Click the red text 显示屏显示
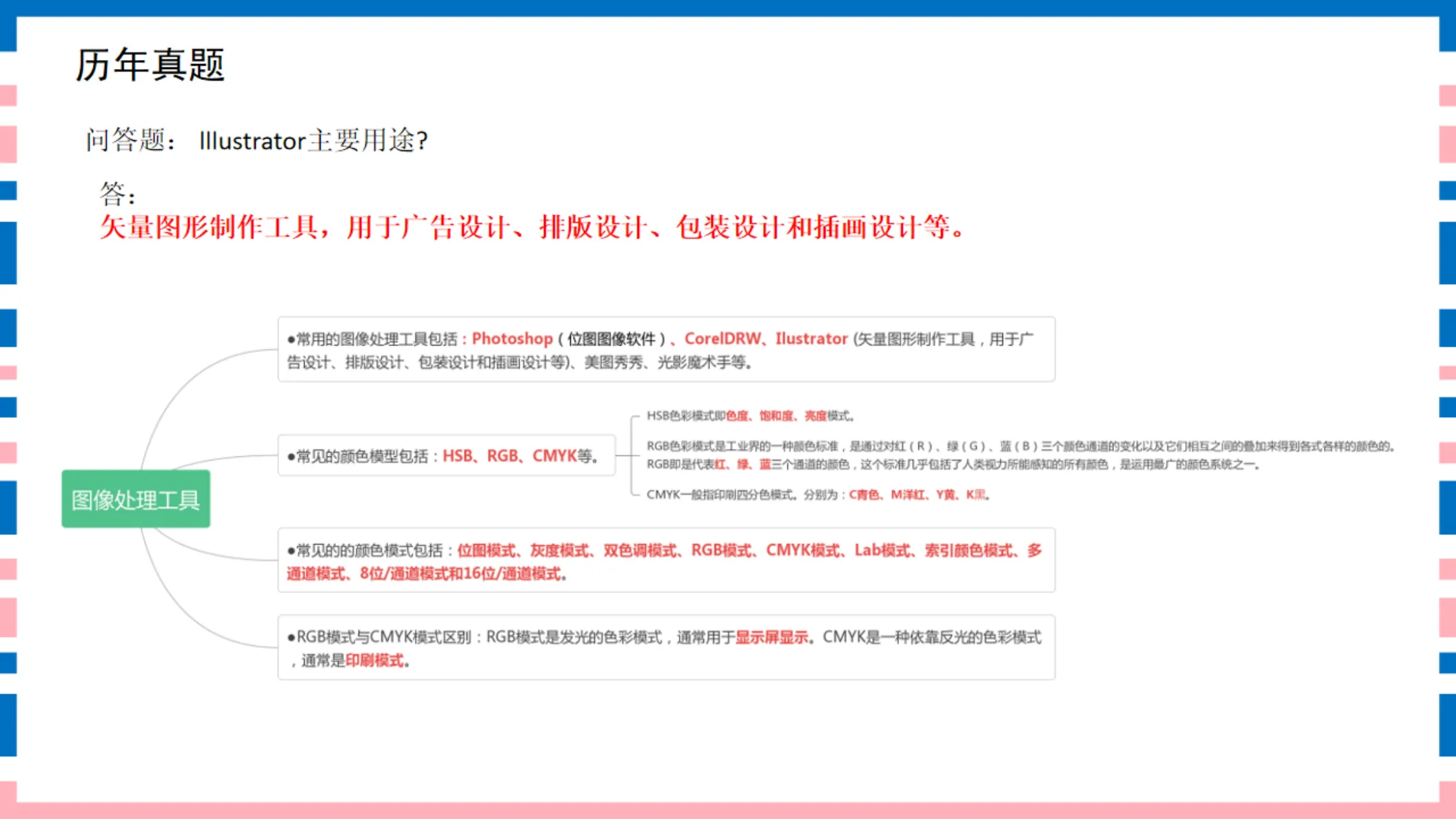Viewport: 1456px width, 819px height. [771, 637]
